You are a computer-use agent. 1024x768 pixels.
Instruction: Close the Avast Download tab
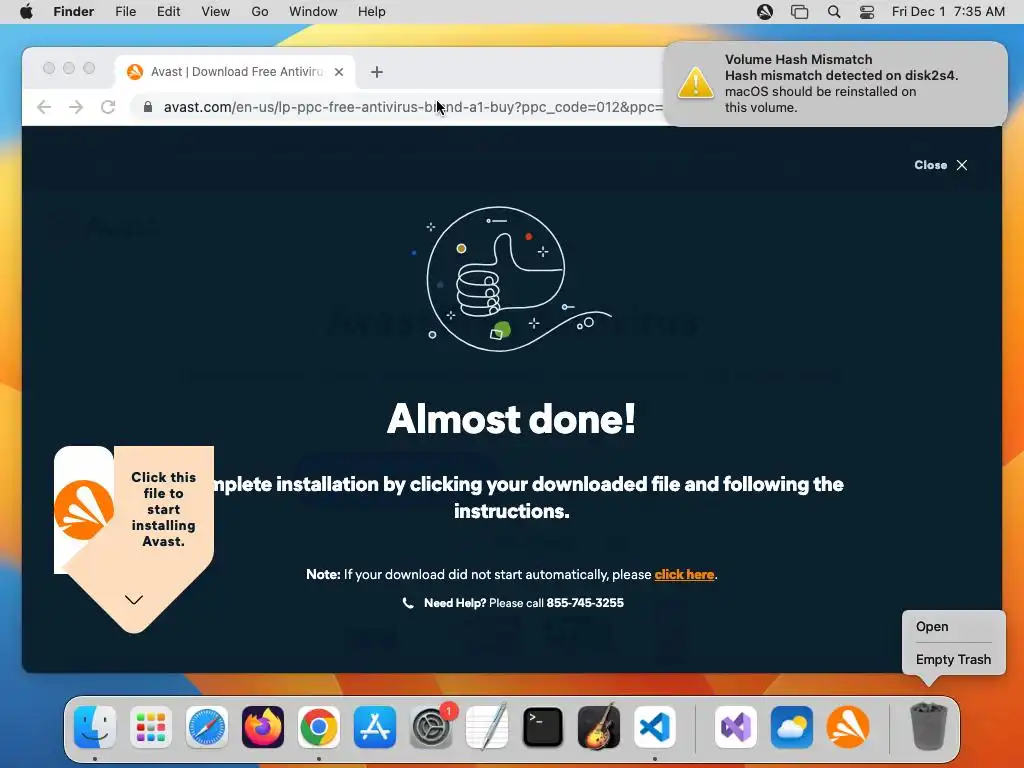(339, 72)
